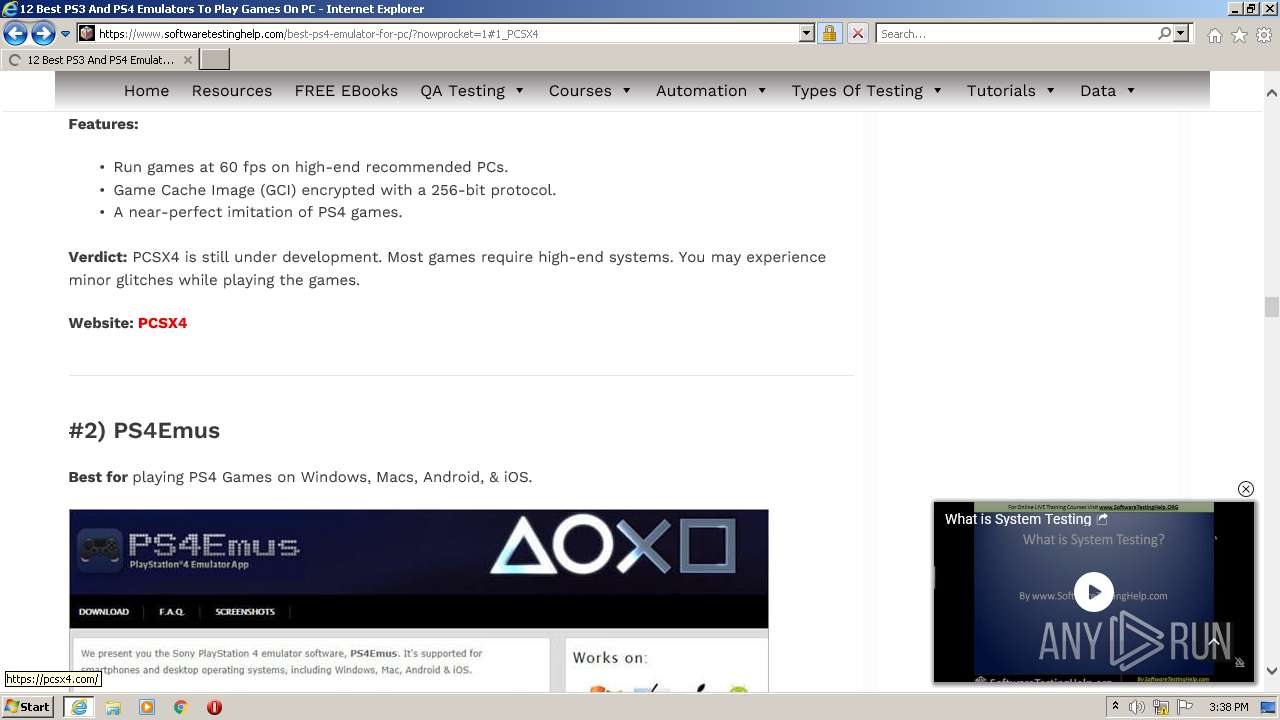The image size is (1280, 720).
Task: Expand the Courses dropdown arrow
Action: (627, 90)
